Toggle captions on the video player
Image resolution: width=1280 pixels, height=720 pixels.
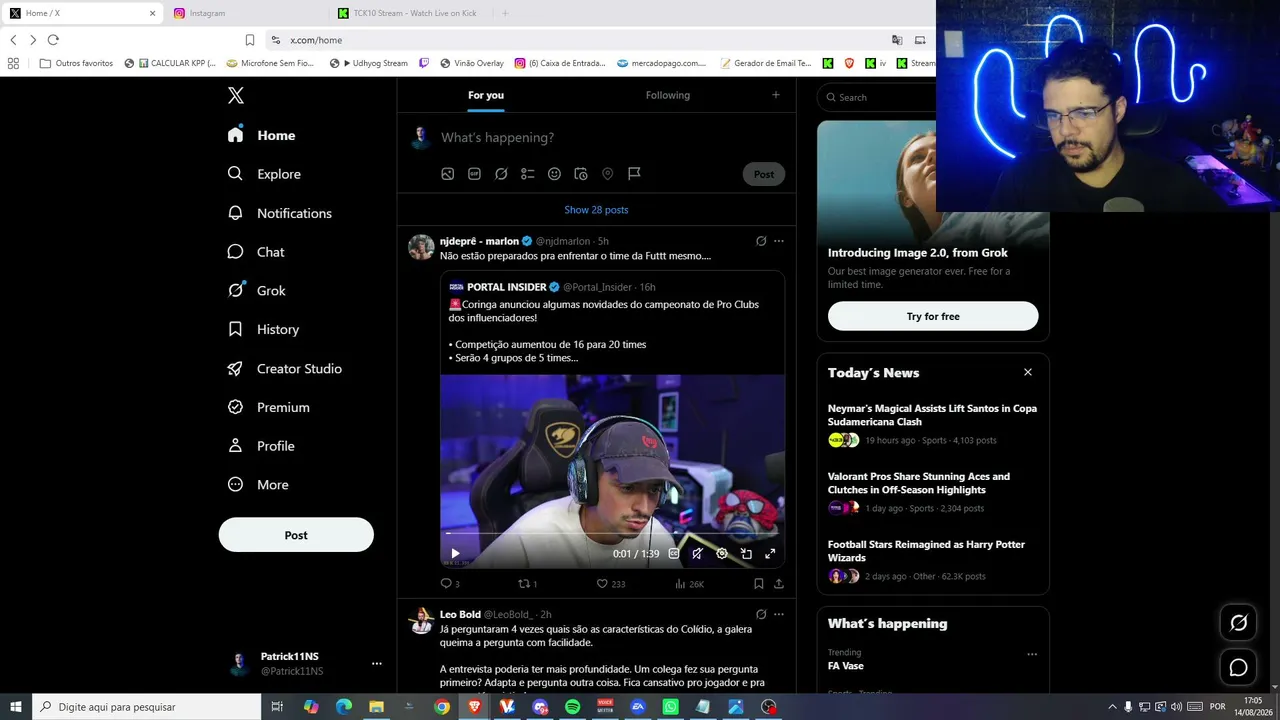pyautogui.click(x=674, y=553)
